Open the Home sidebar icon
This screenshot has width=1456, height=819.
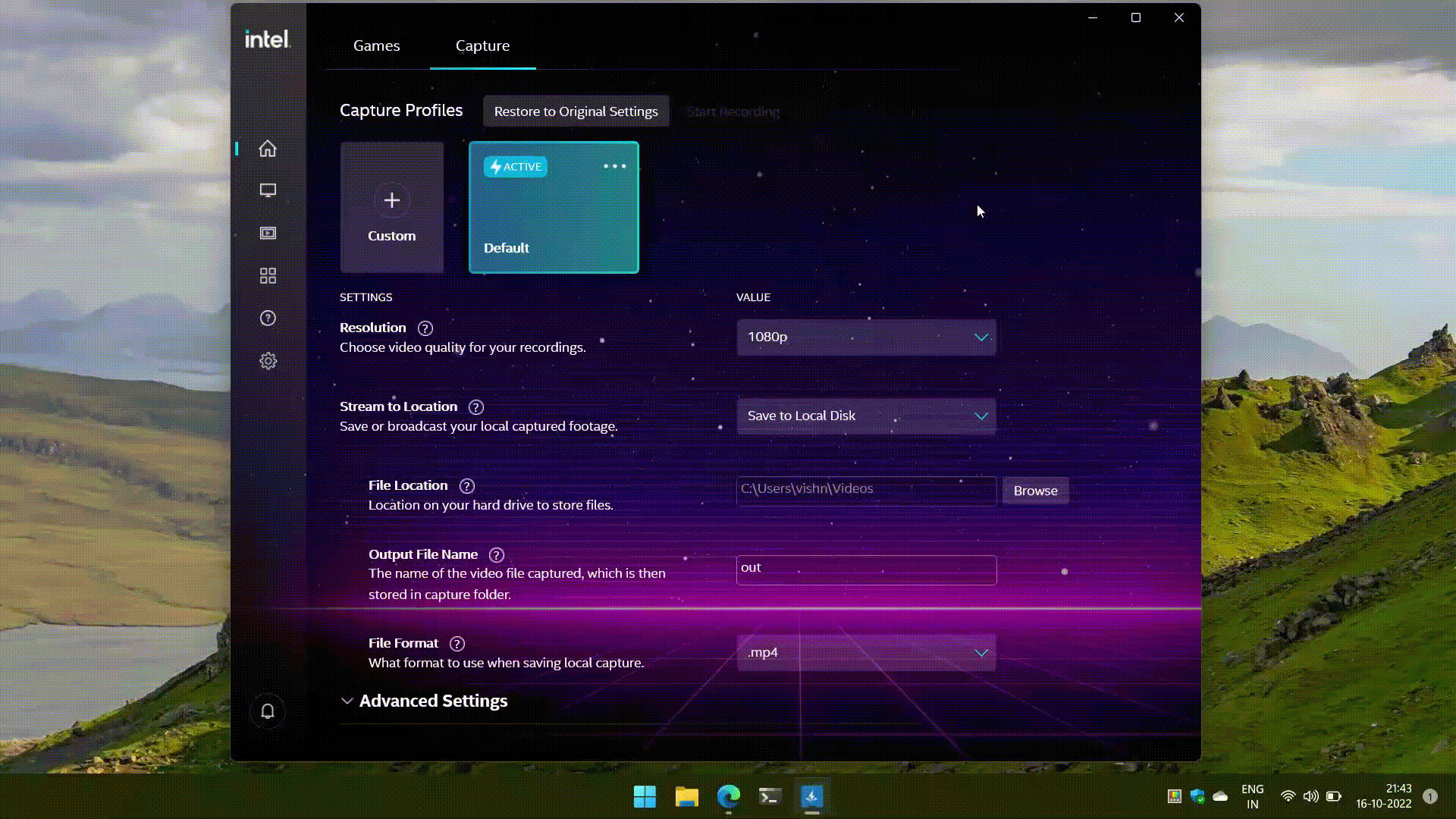(268, 149)
